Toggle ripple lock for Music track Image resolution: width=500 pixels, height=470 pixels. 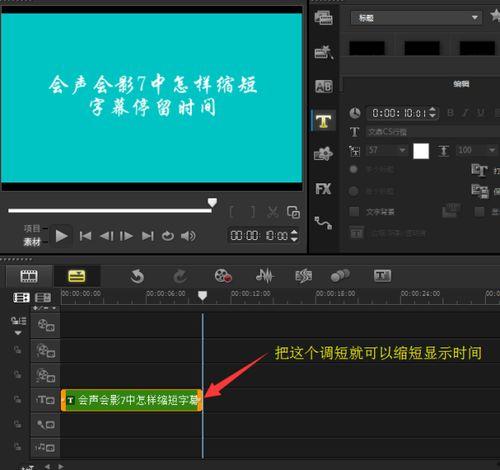tap(17, 447)
